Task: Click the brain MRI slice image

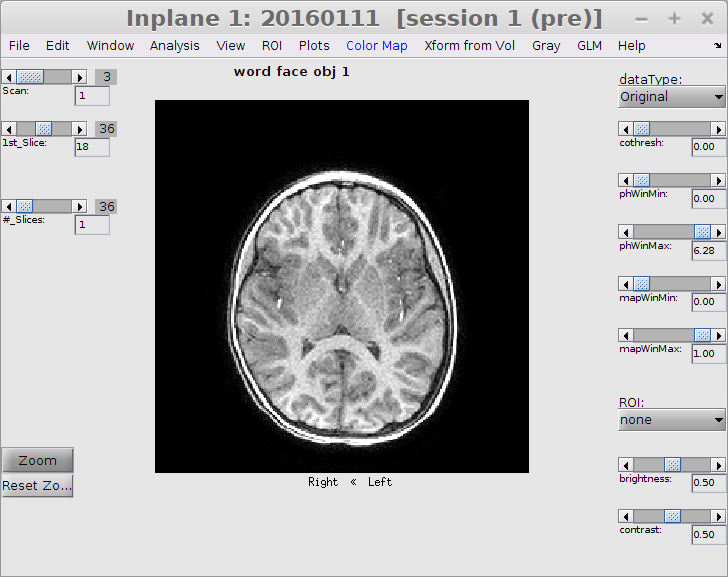Action: click(341, 286)
